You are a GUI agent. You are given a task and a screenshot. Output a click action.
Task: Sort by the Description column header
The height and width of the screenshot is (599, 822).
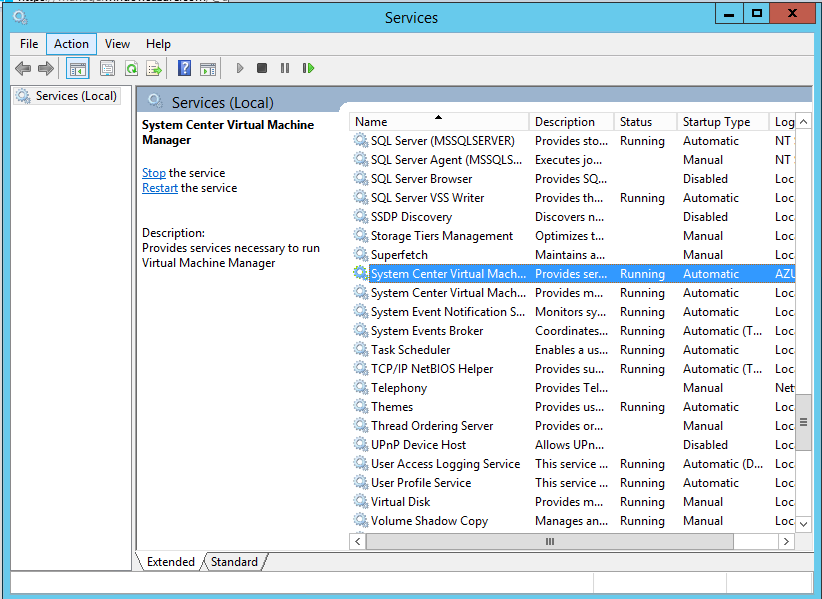571,122
